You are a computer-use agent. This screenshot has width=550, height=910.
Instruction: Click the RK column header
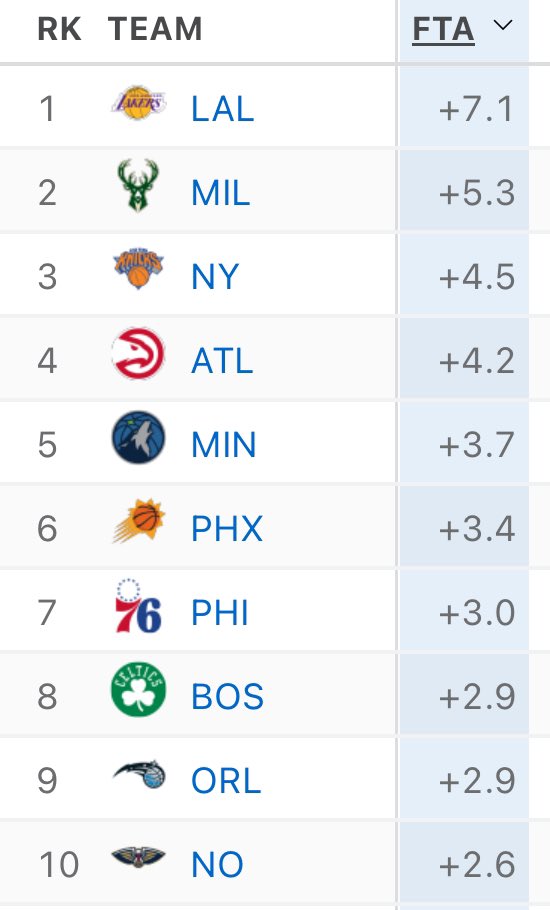(x=59, y=29)
